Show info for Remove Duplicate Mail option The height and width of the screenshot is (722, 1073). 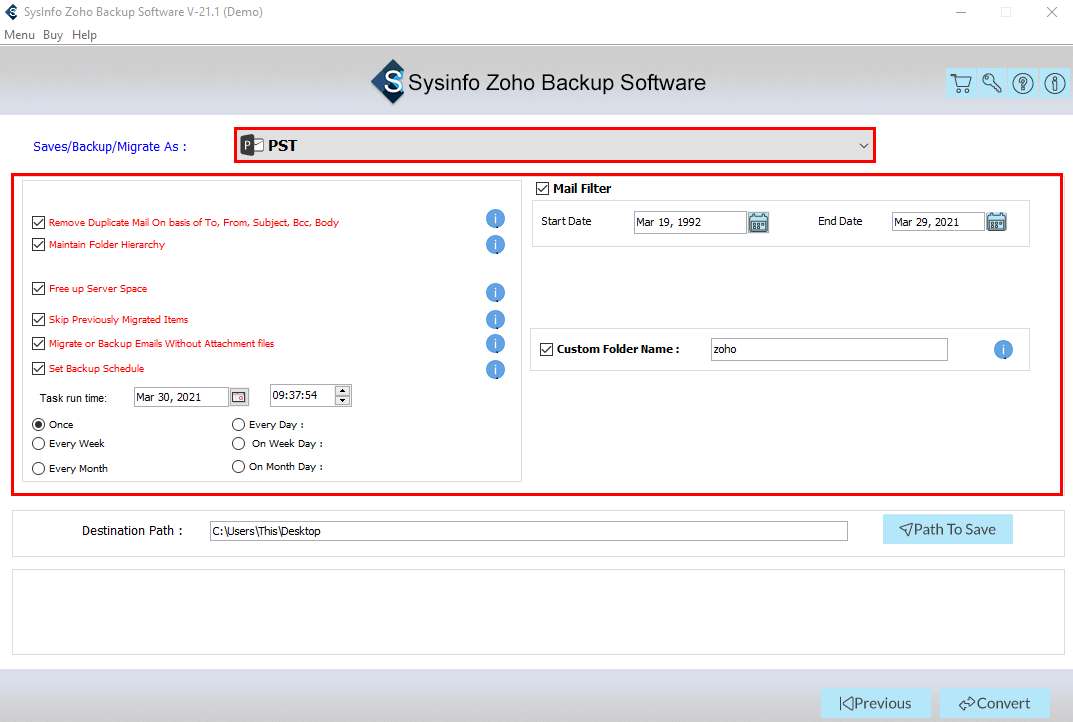click(x=495, y=219)
